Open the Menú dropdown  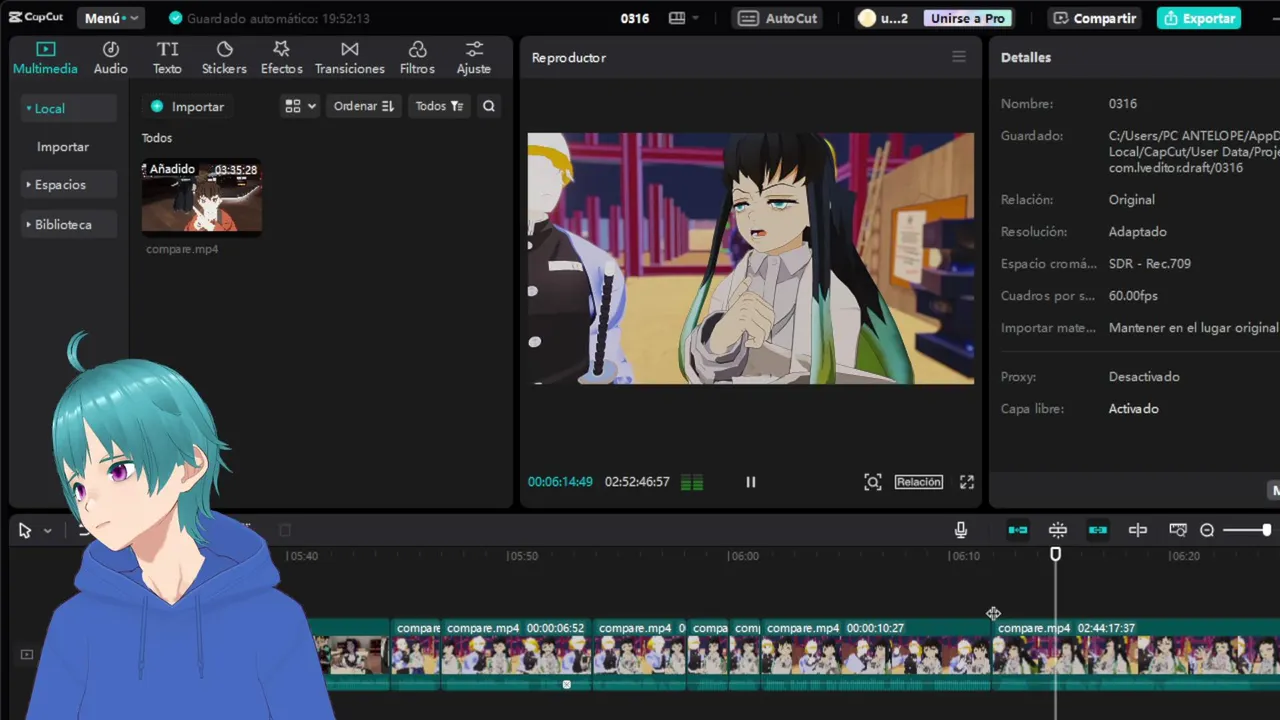click(x=110, y=18)
